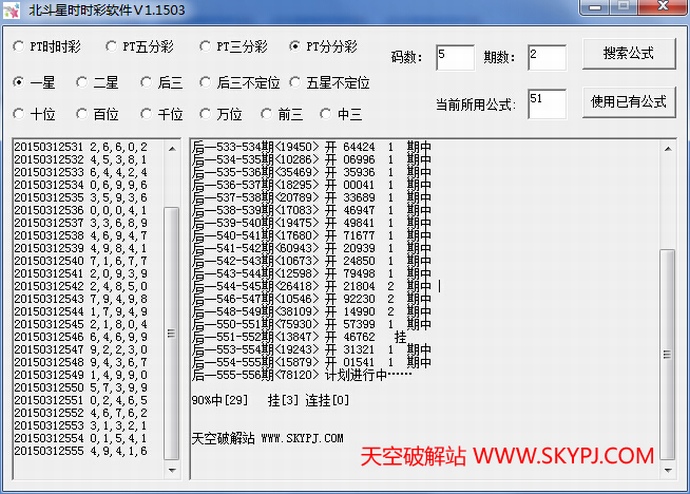Select the 万位 radio button
This screenshot has width=690, height=494.
tap(206, 114)
